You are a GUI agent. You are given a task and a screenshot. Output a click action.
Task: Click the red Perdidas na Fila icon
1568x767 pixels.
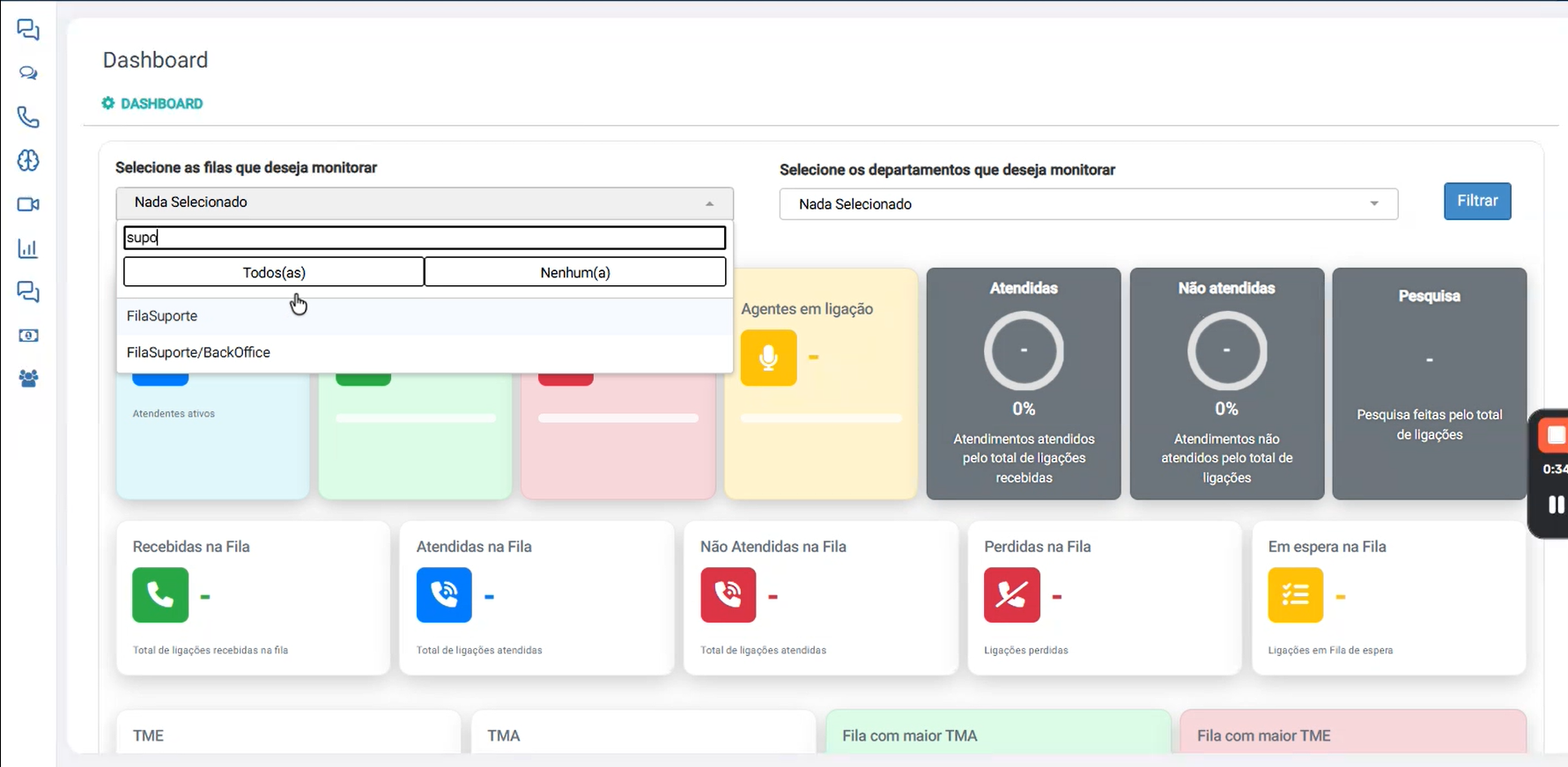(x=1012, y=595)
